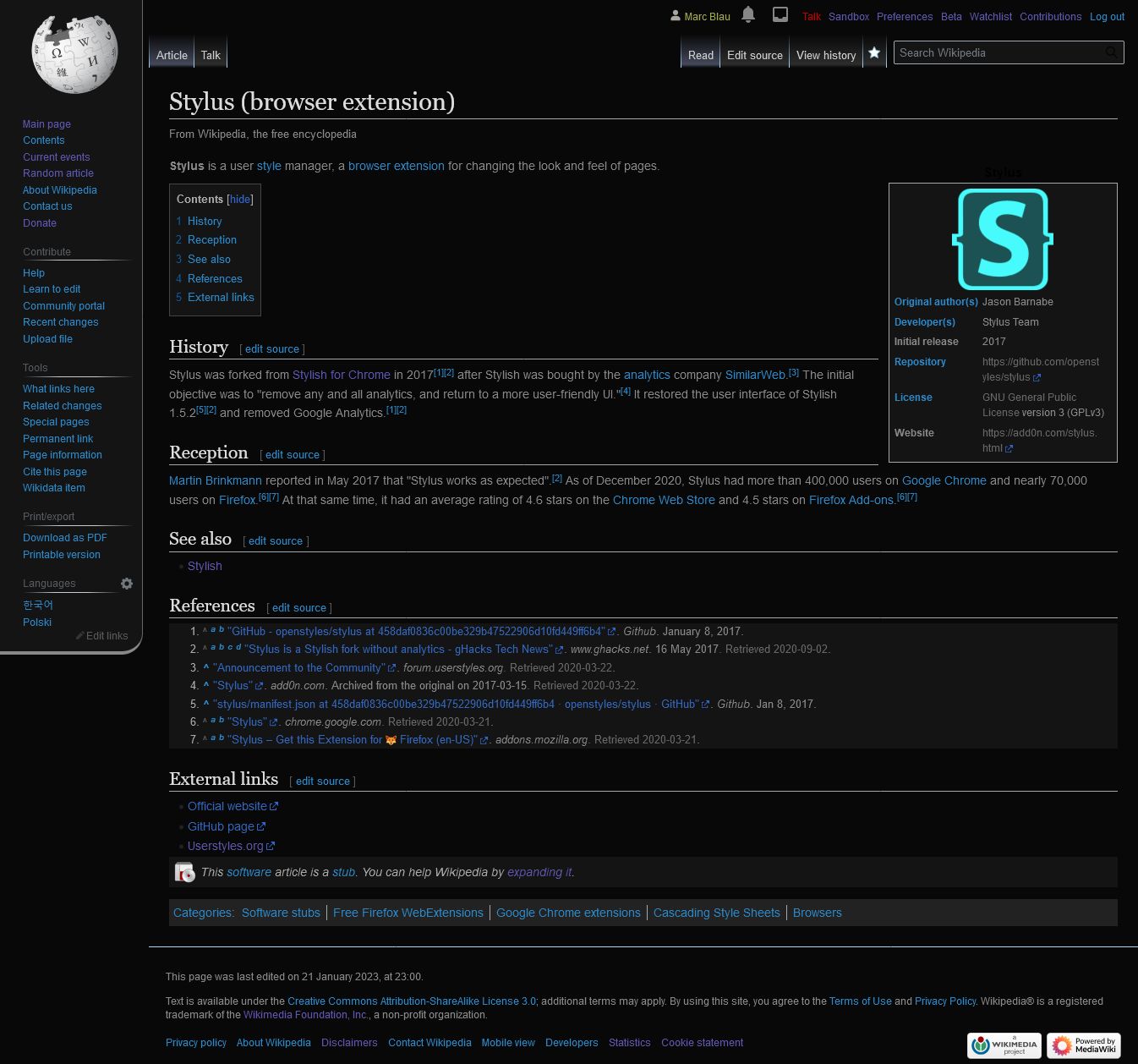Jump to History in Contents

pos(205,222)
